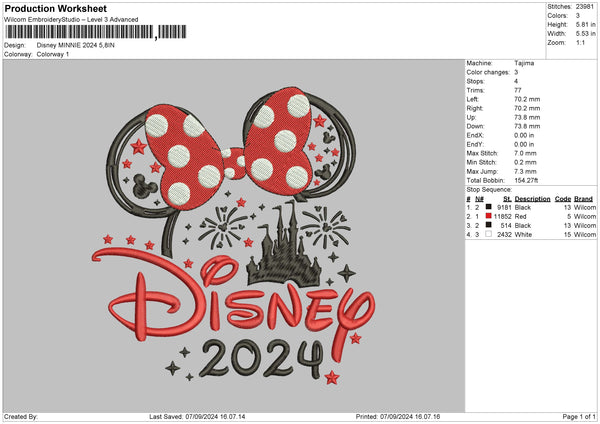Click the Description column header
This screenshot has height=424, width=600.
[x=532, y=199]
